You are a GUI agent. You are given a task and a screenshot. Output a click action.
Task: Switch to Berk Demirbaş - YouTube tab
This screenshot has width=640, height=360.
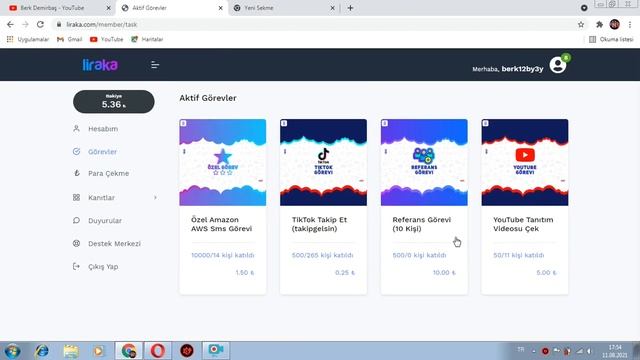coord(52,8)
